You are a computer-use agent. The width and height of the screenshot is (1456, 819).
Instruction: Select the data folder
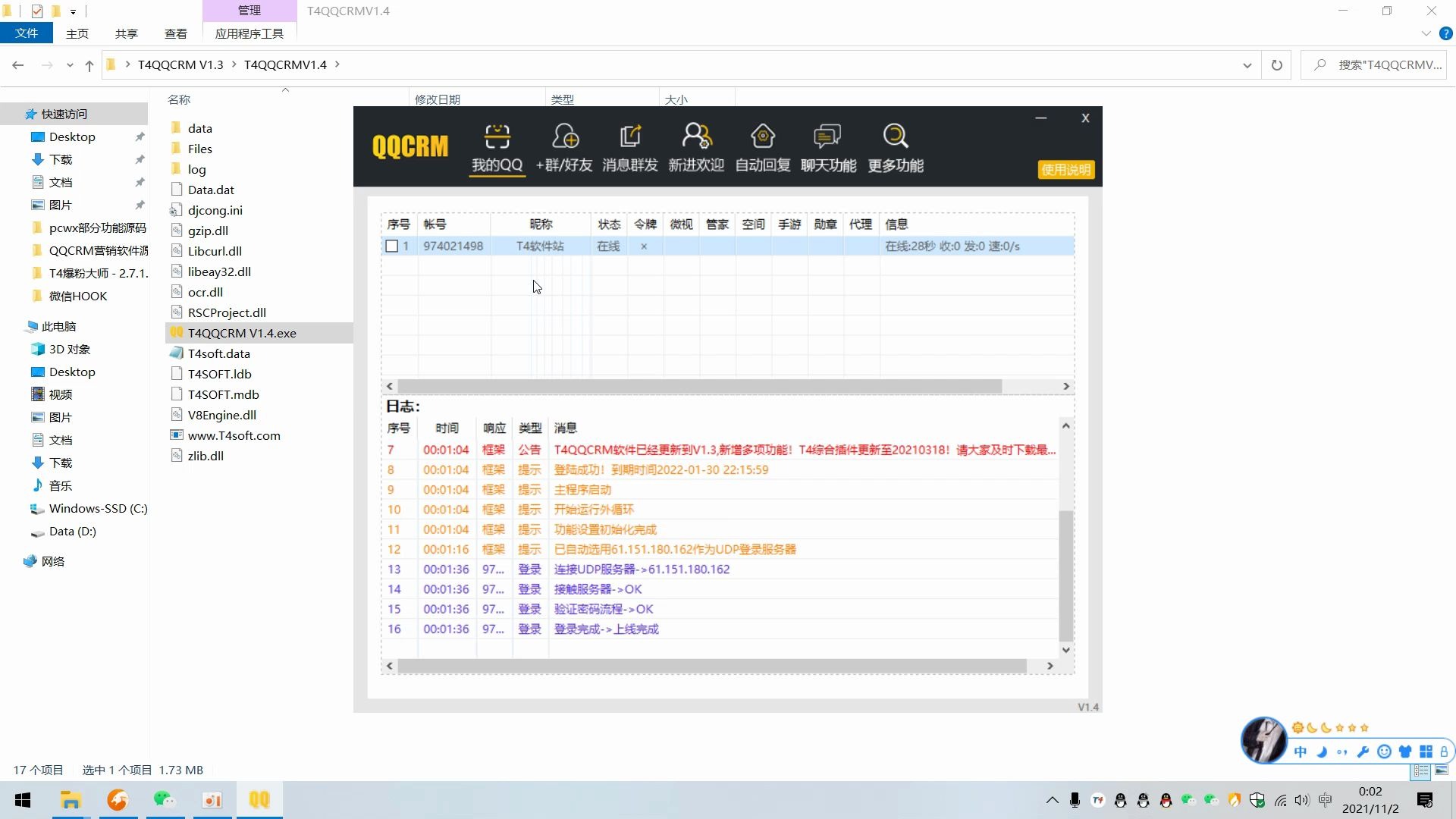pyautogui.click(x=200, y=128)
